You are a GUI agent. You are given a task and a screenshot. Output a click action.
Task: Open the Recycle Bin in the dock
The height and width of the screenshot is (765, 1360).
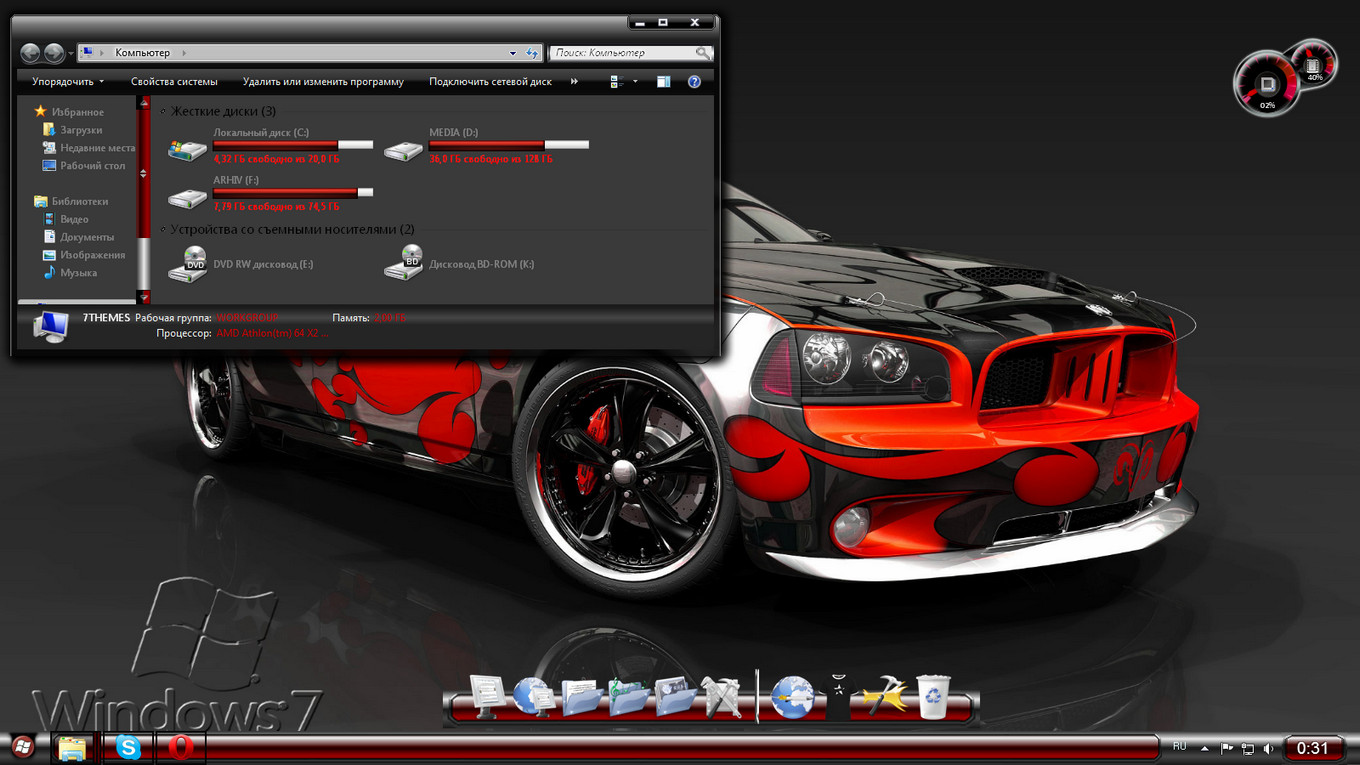(934, 696)
